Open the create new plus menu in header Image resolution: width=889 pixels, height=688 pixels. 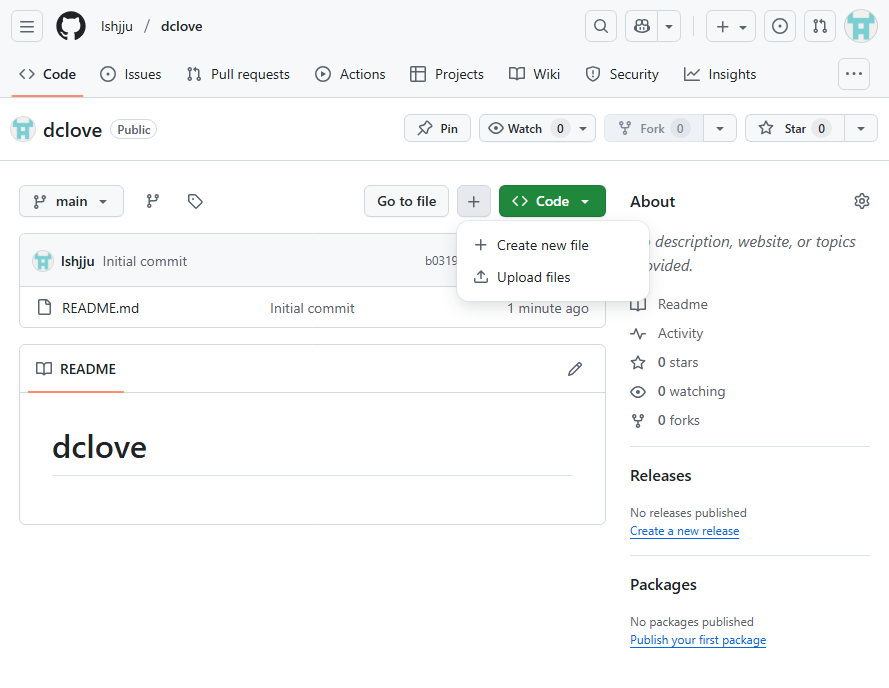point(730,26)
